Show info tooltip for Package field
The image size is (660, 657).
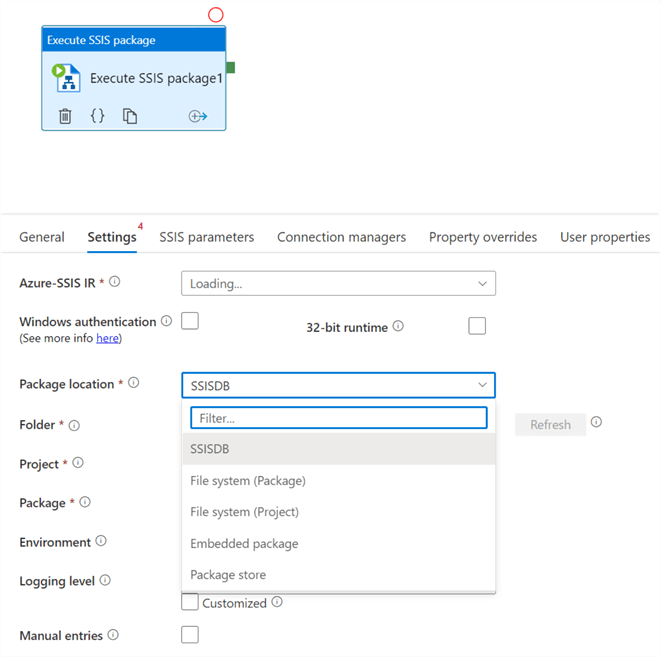coord(85,502)
